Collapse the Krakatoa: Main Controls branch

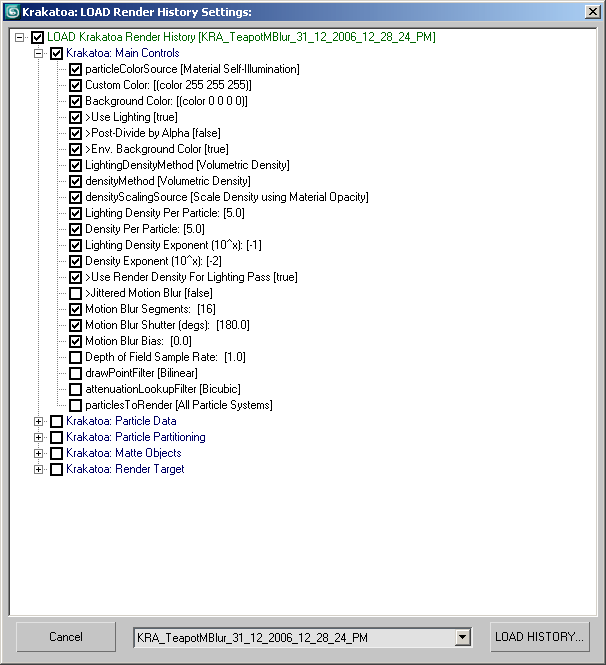[39, 53]
